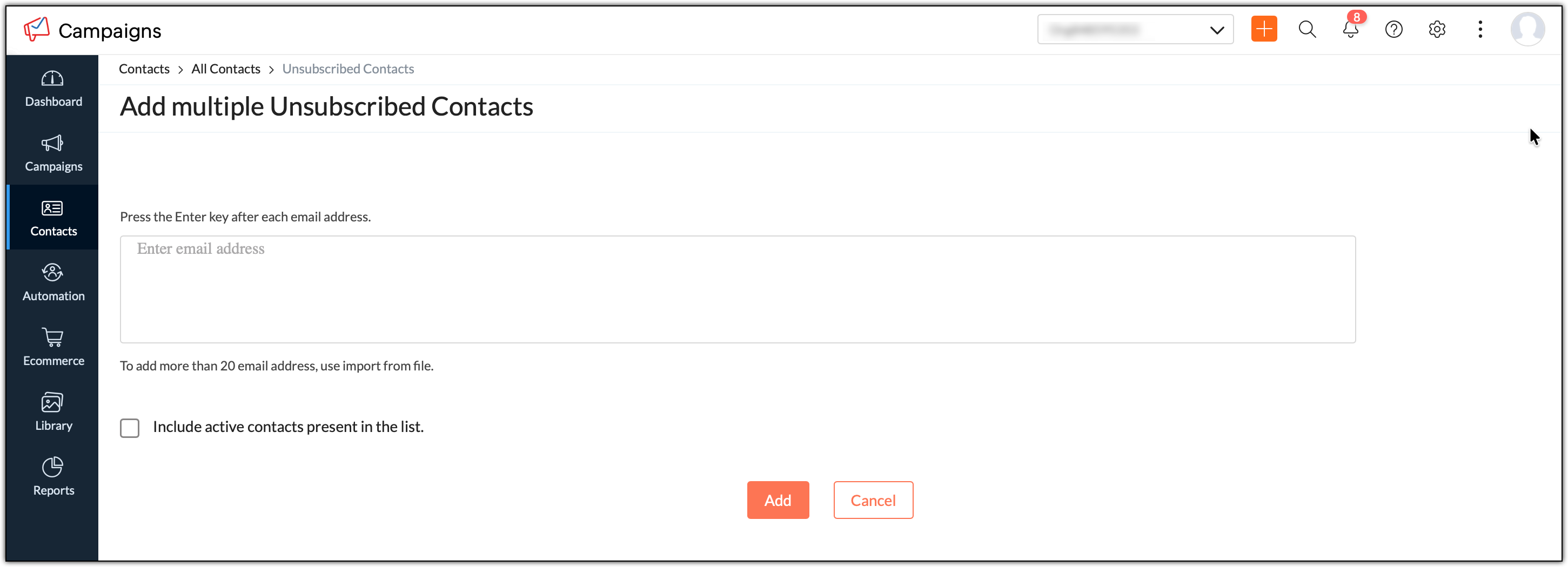Click the Add button
Viewport: 1568px width, 567px height.
[x=778, y=500]
